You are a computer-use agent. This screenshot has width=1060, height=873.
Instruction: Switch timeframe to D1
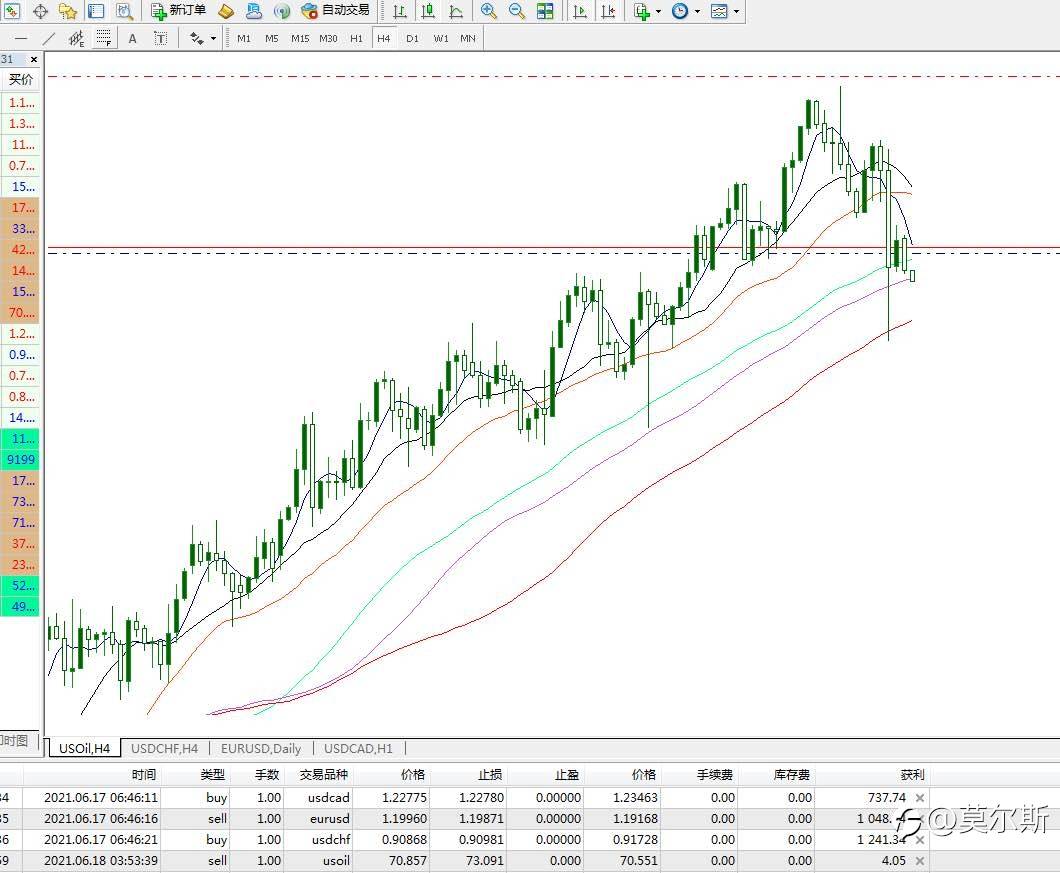point(412,39)
